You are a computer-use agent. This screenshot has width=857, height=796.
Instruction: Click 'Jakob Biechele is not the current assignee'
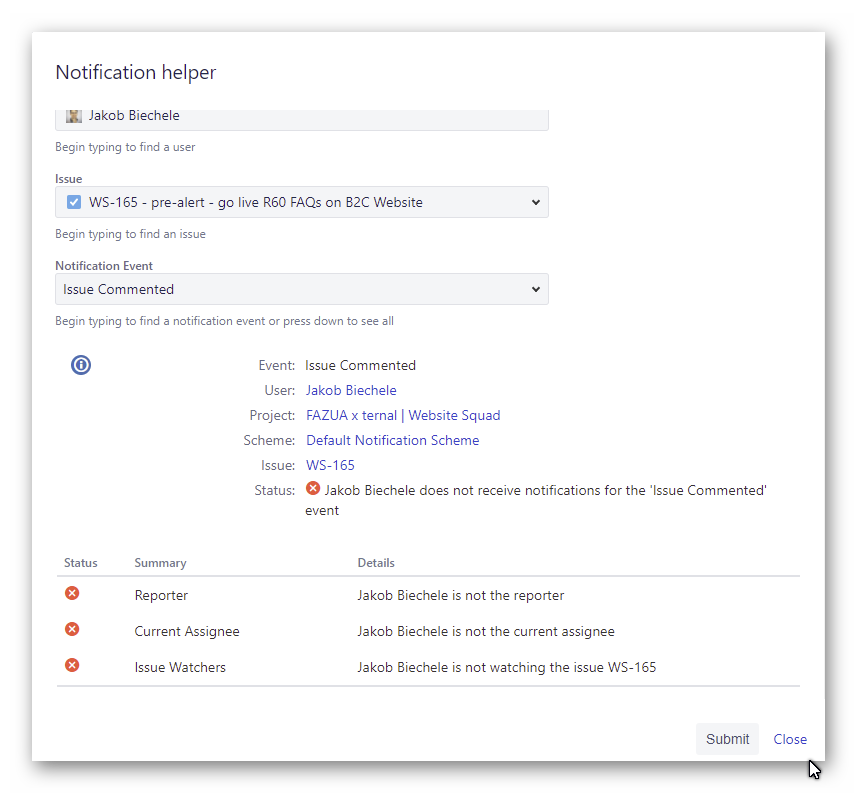point(486,631)
